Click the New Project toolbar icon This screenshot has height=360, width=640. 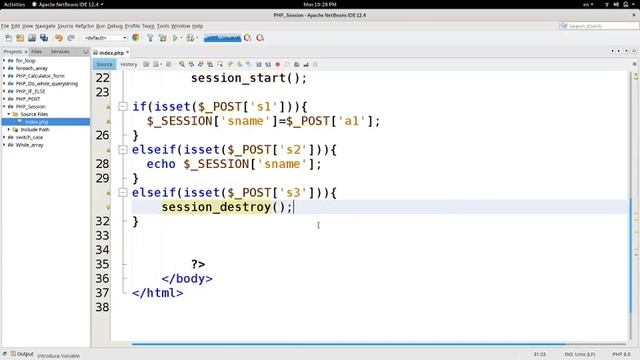pos(20,38)
